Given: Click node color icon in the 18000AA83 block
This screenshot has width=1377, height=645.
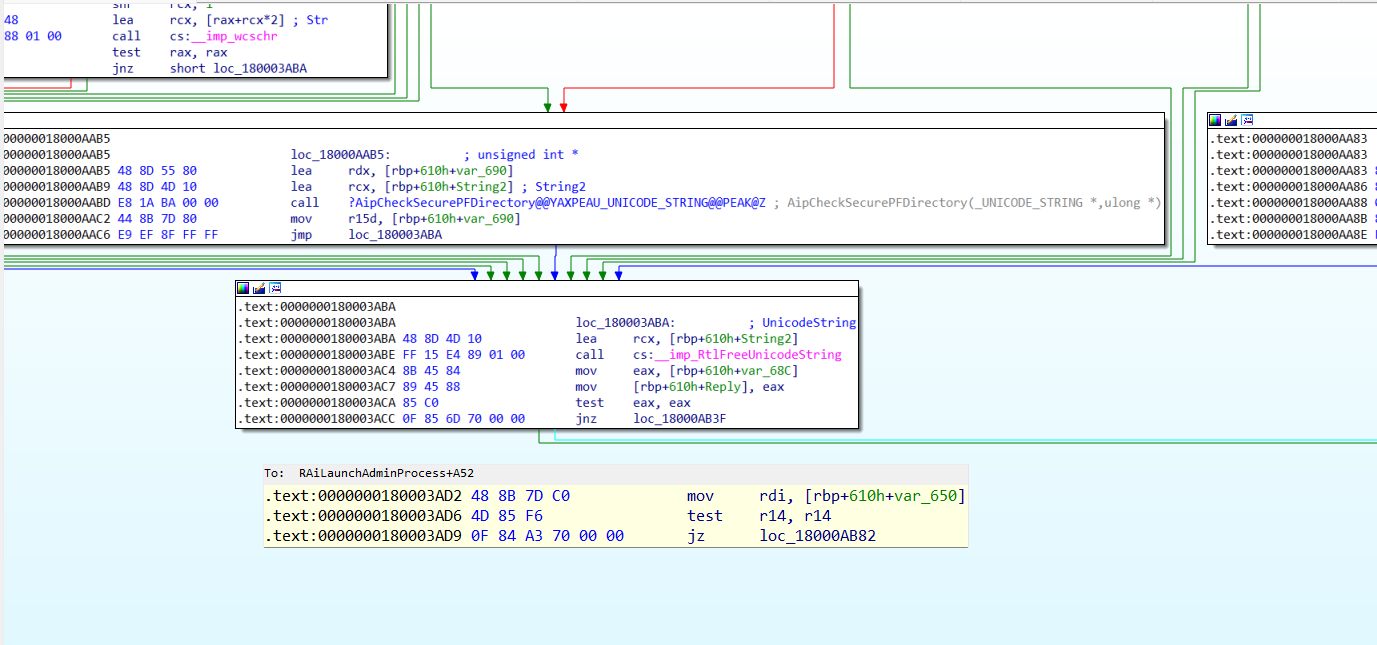Looking at the screenshot, I should pos(1215,120).
